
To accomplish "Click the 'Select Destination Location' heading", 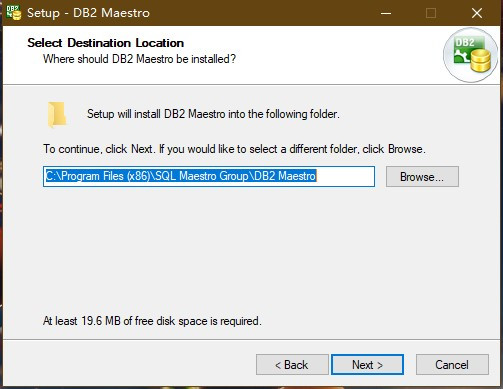I will click(105, 43).
